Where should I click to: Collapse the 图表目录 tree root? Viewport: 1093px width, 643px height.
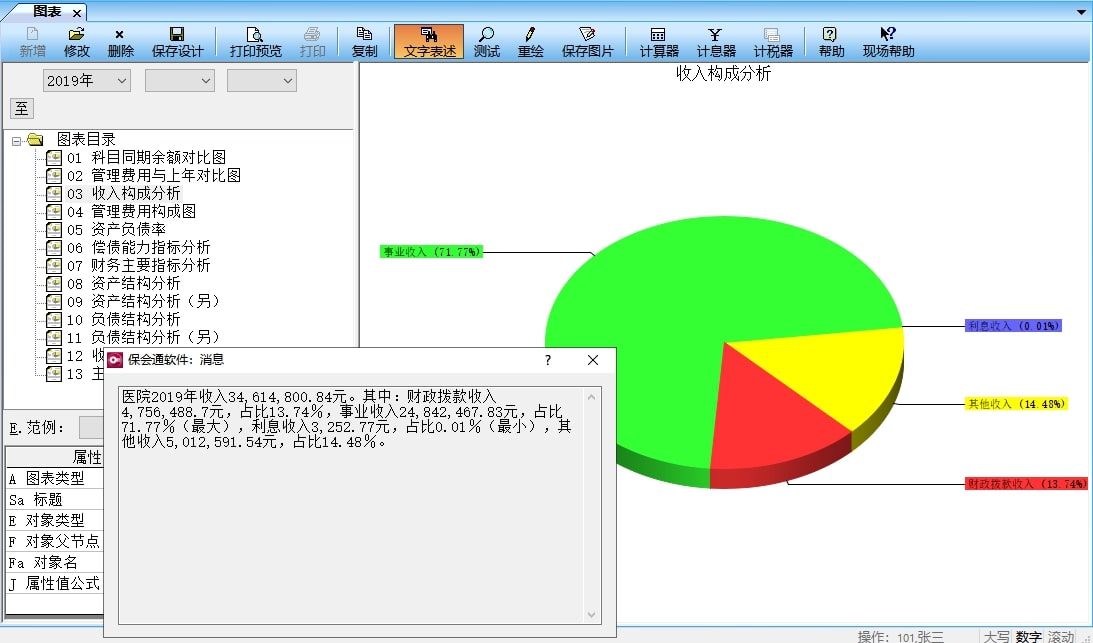[17, 140]
